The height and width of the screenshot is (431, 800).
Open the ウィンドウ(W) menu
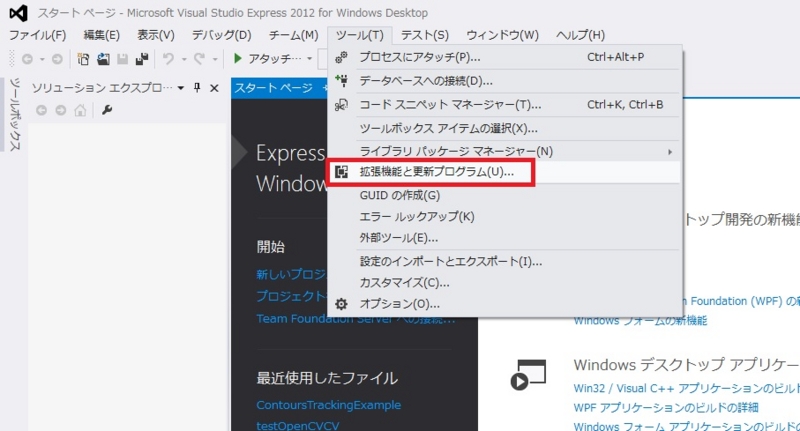503,35
